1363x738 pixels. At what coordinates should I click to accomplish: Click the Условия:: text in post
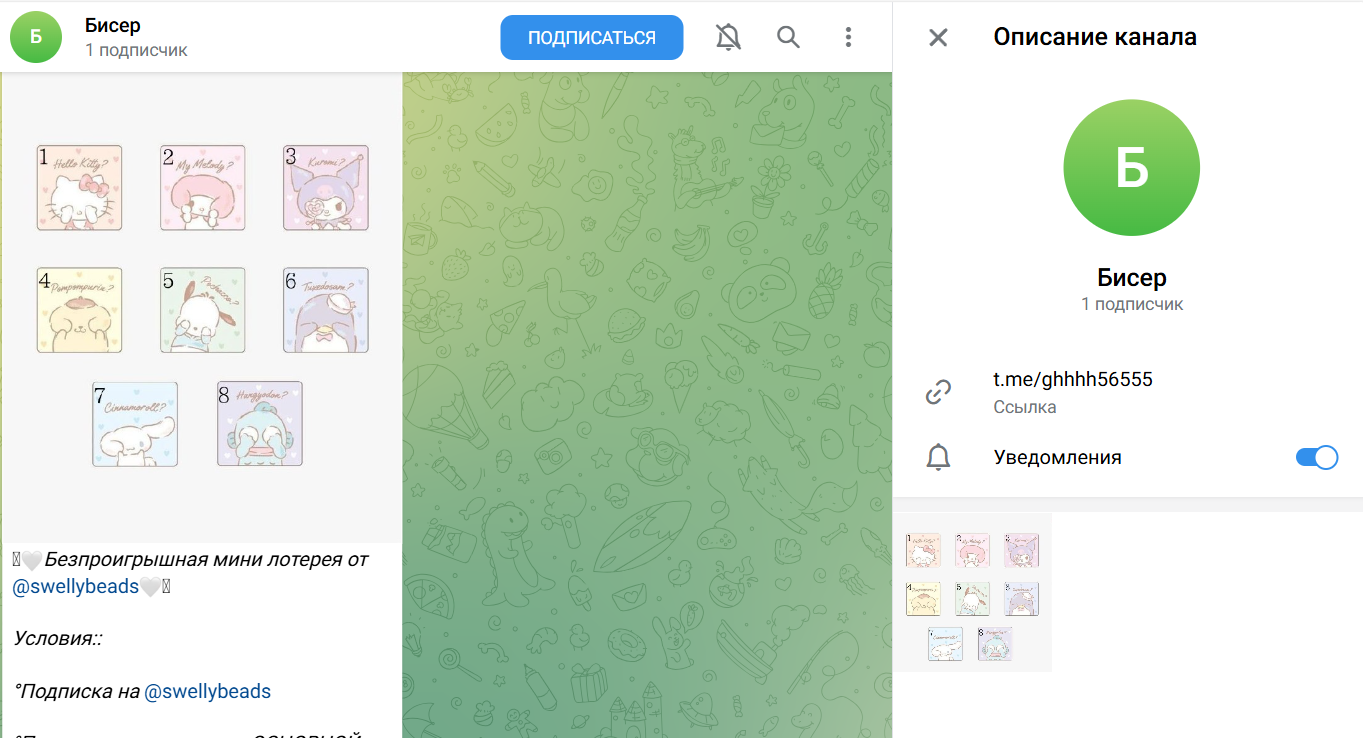pos(59,638)
